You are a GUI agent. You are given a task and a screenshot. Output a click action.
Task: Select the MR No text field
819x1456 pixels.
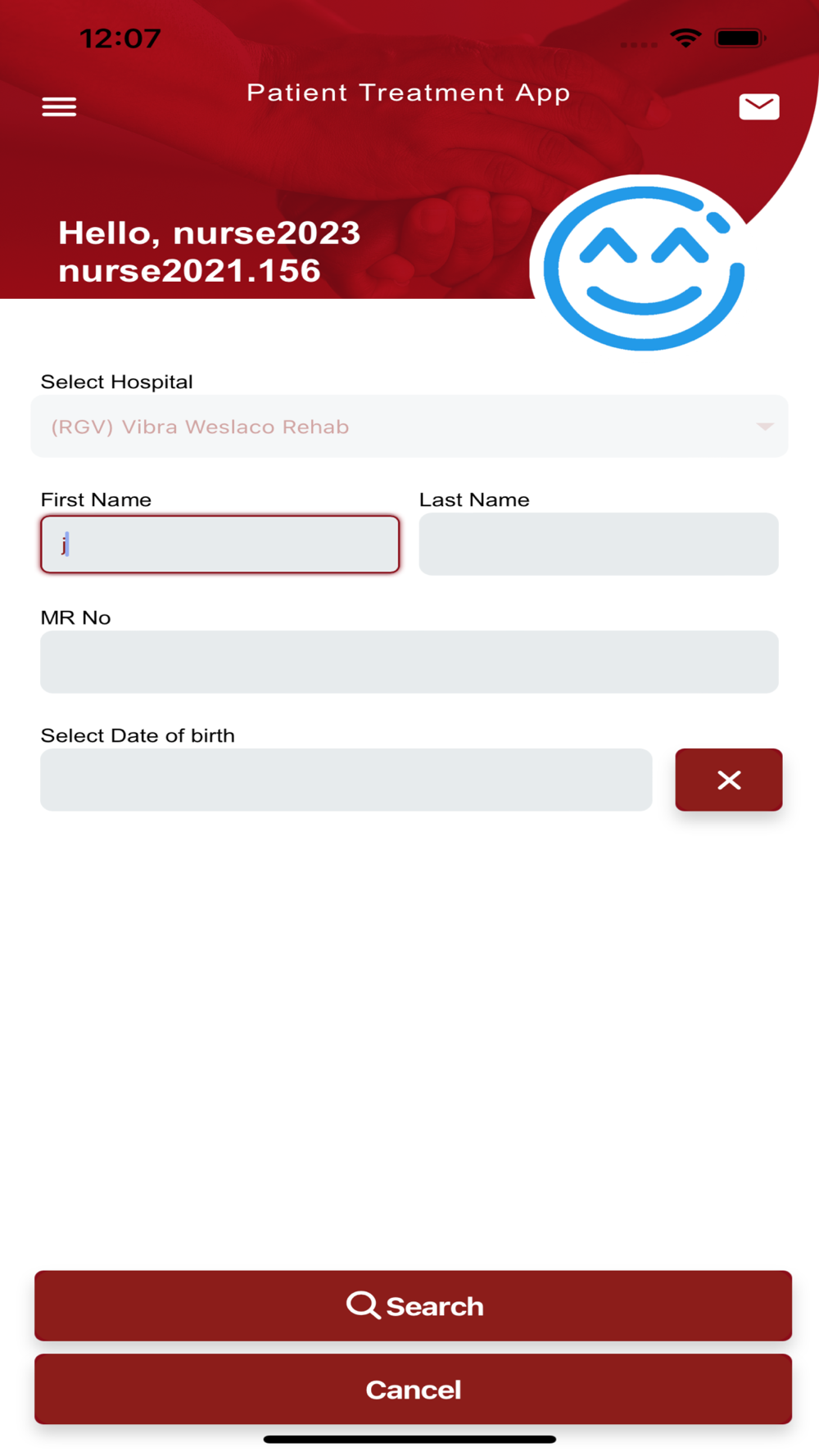[x=409, y=662]
